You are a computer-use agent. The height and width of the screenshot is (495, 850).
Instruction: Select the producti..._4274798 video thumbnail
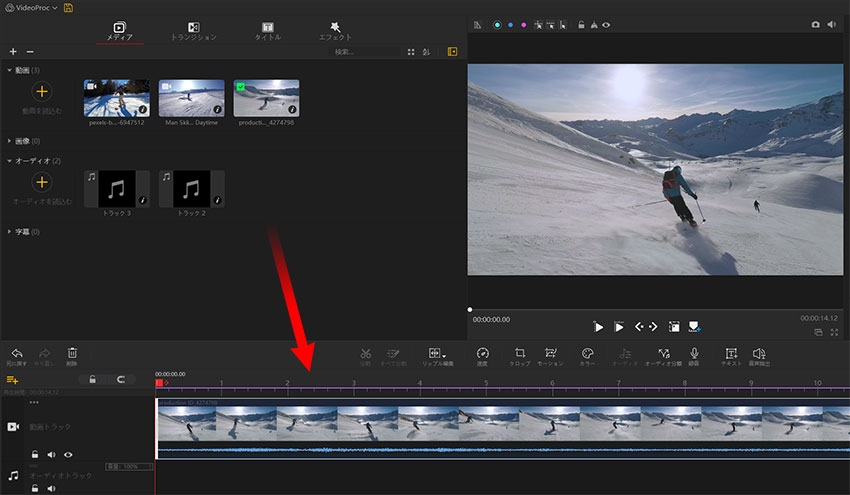click(x=266, y=98)
